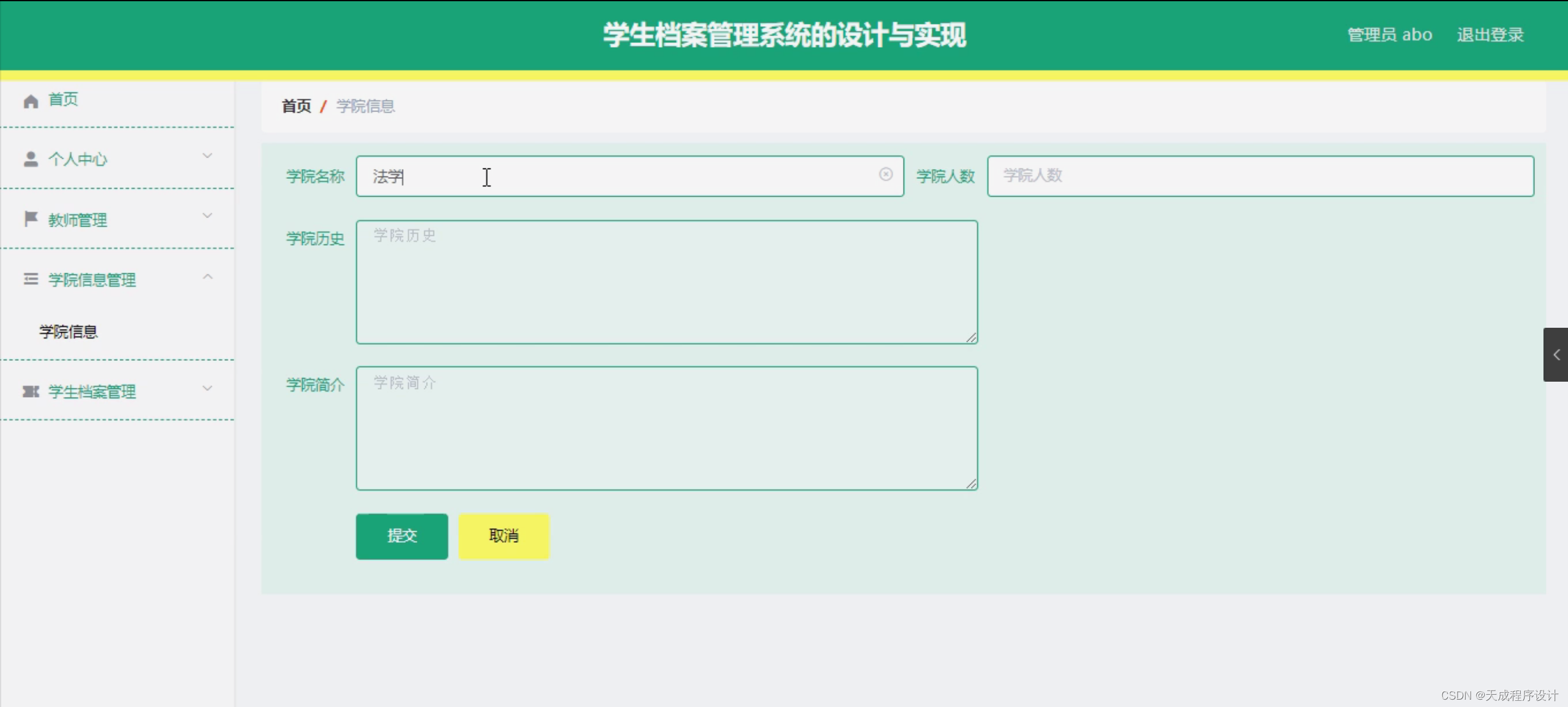
Task: Select the archive icon for 学生档案管理
Action: click(31, 391)
